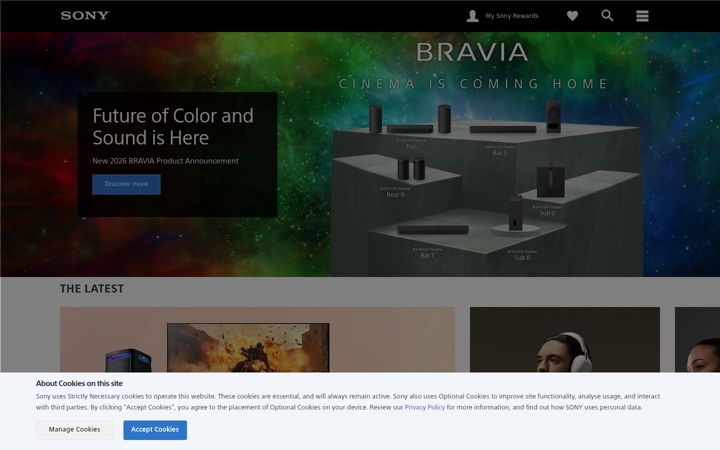Open the user profile icon
Viewport: 720px width, 450px height.
(472, 16)
